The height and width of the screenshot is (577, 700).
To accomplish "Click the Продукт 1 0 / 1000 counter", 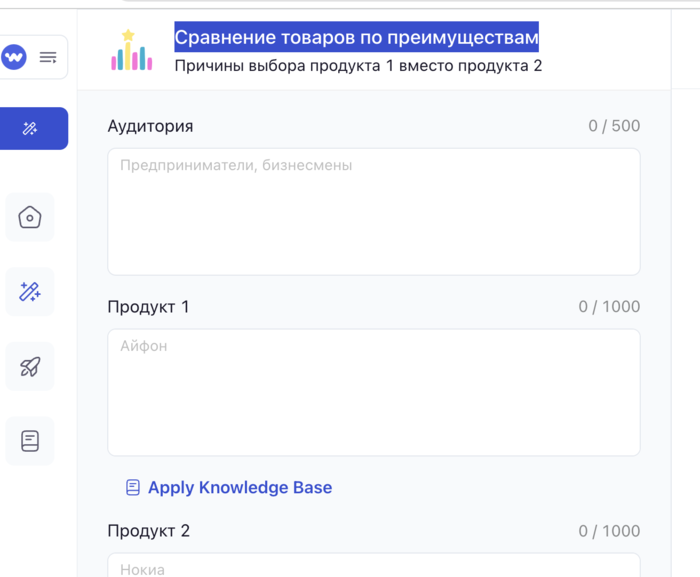I will 609,307.
